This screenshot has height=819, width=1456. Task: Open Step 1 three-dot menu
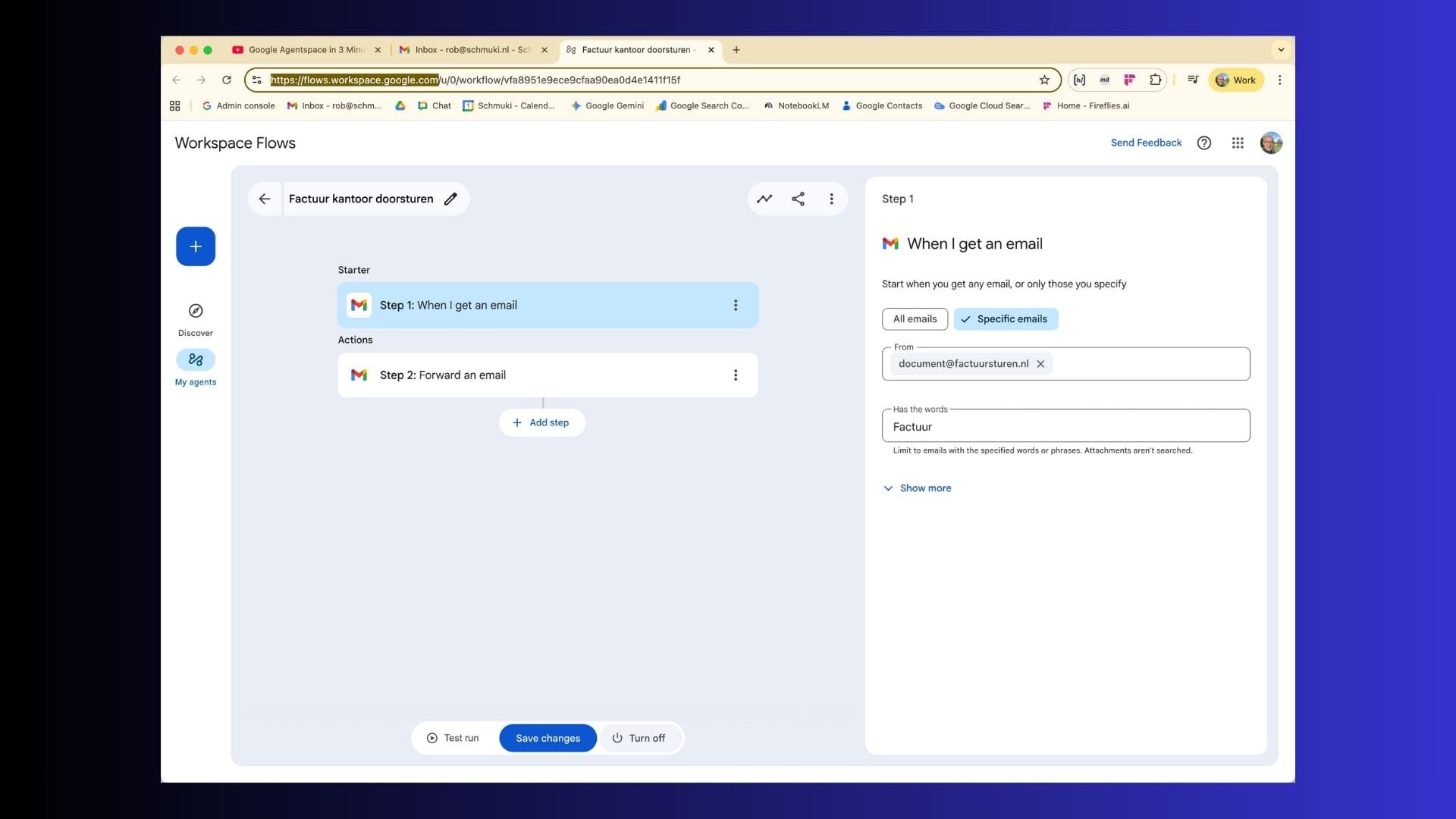735,305
